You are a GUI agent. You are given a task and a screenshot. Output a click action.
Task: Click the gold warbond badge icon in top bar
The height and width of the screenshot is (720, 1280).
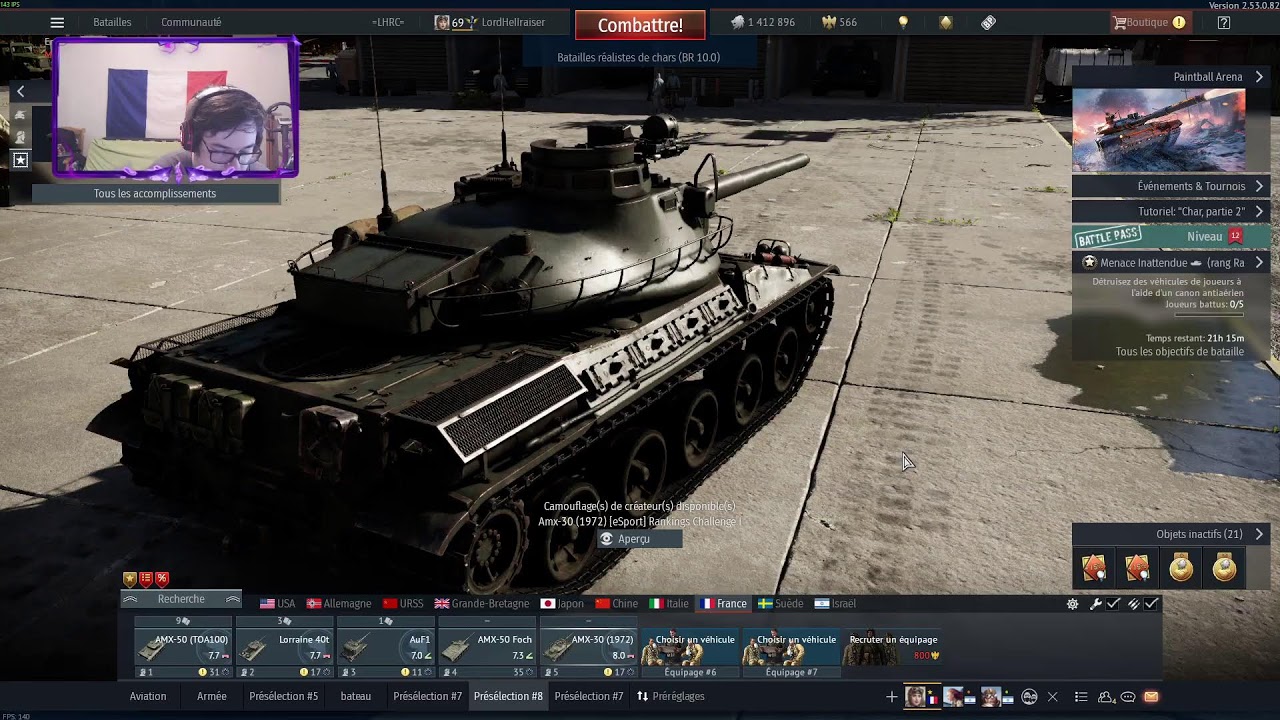[x=946, y=22]
